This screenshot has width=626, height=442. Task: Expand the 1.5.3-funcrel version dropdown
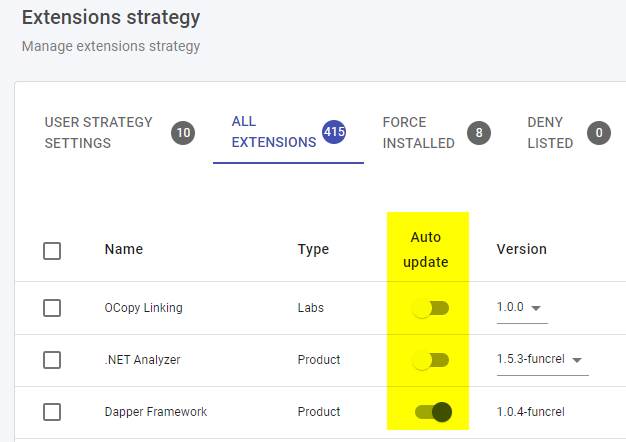pyautogui.click(x=542, y=360)
